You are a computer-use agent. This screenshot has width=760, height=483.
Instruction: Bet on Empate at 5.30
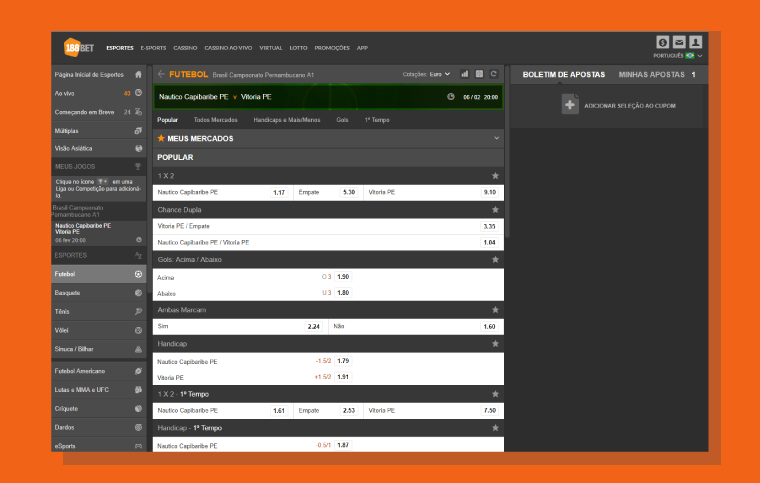pyautogui.click(x=349, y=192)
